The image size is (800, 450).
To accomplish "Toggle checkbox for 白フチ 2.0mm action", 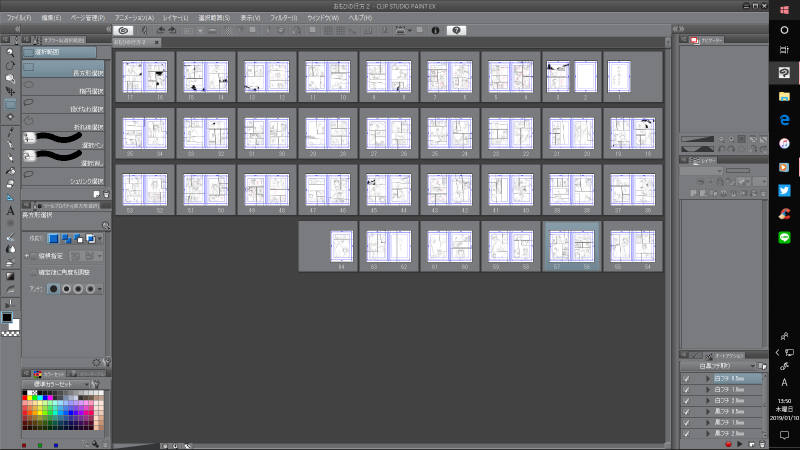I will click(x=686, y=401).
